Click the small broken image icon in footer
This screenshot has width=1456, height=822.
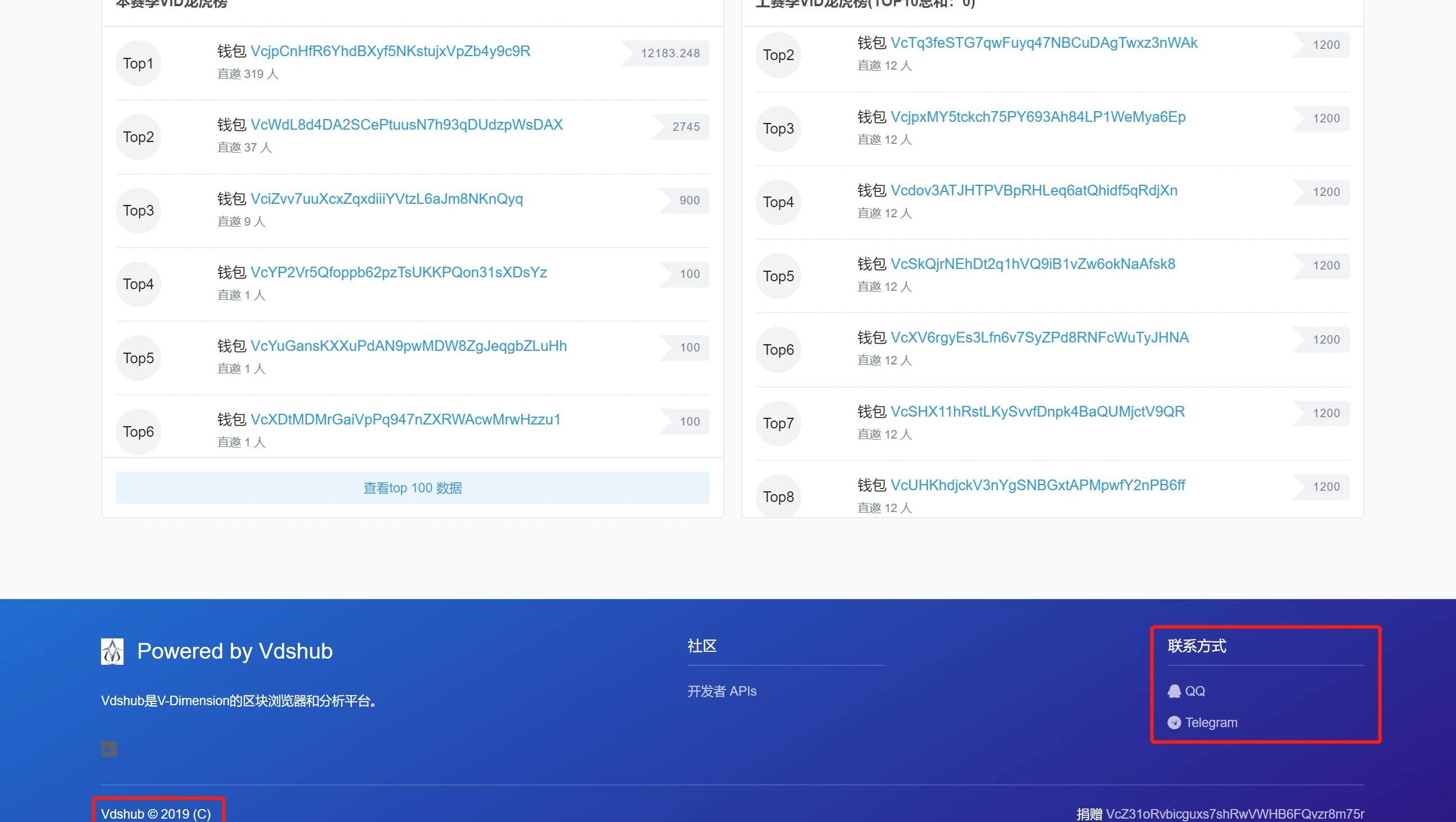108,749
